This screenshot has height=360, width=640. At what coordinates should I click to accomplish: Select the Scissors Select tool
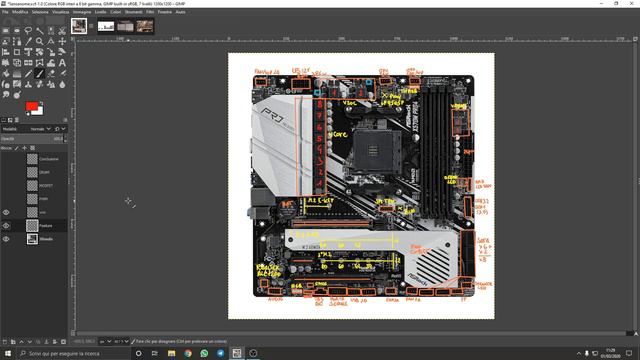click(x=62, y=31)
